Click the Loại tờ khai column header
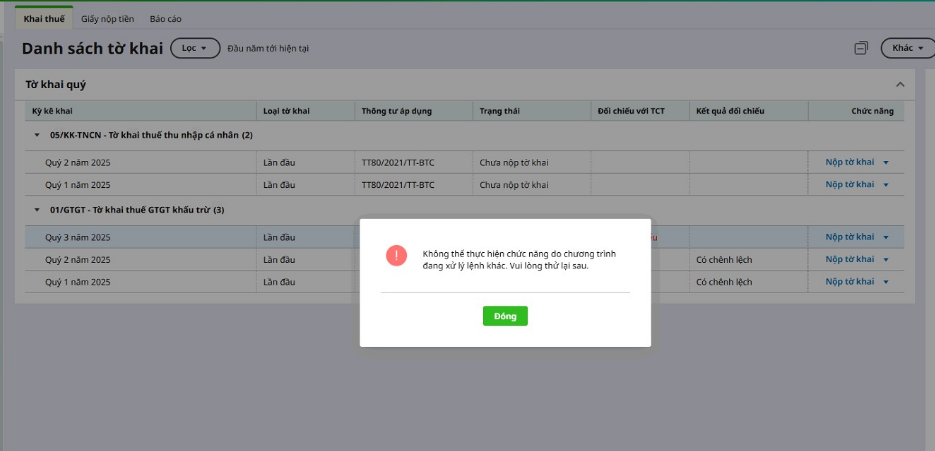The width and height of the screenshot is (935, 451). [286, 111]
